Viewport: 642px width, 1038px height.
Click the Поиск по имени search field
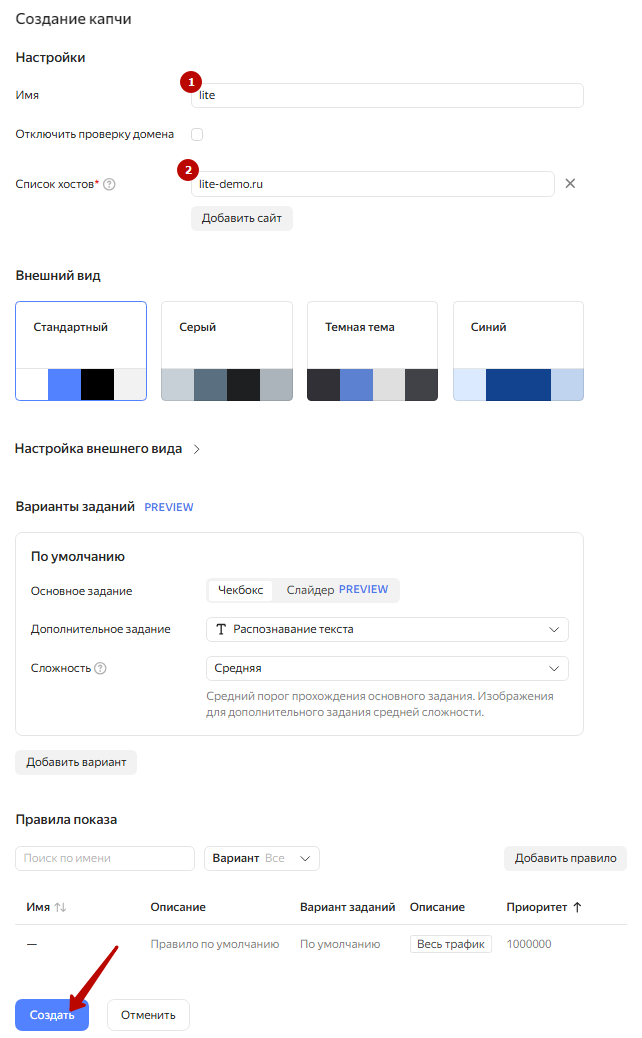click(x=105, y=858)
